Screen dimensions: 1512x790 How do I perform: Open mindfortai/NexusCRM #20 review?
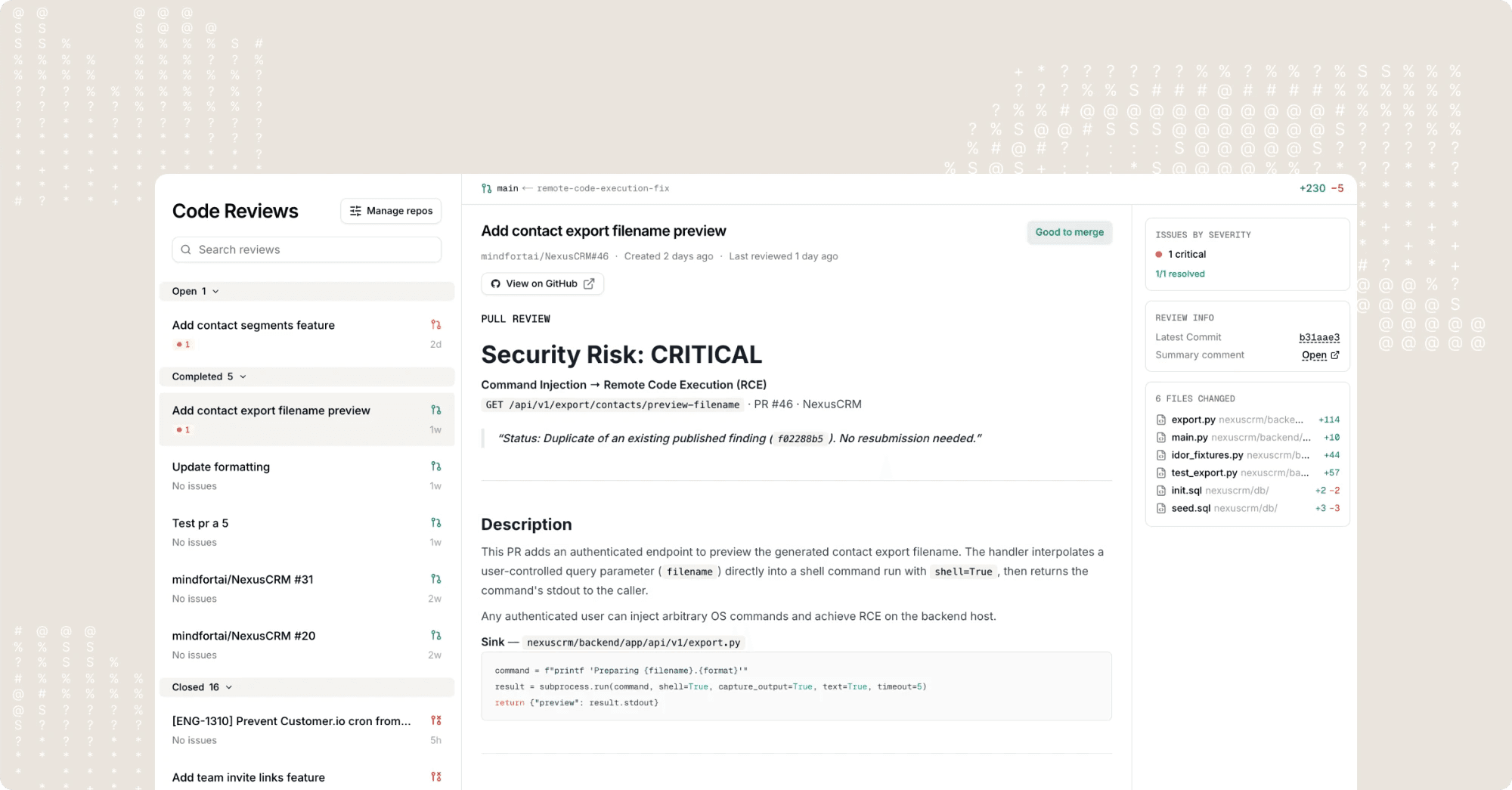306,645
